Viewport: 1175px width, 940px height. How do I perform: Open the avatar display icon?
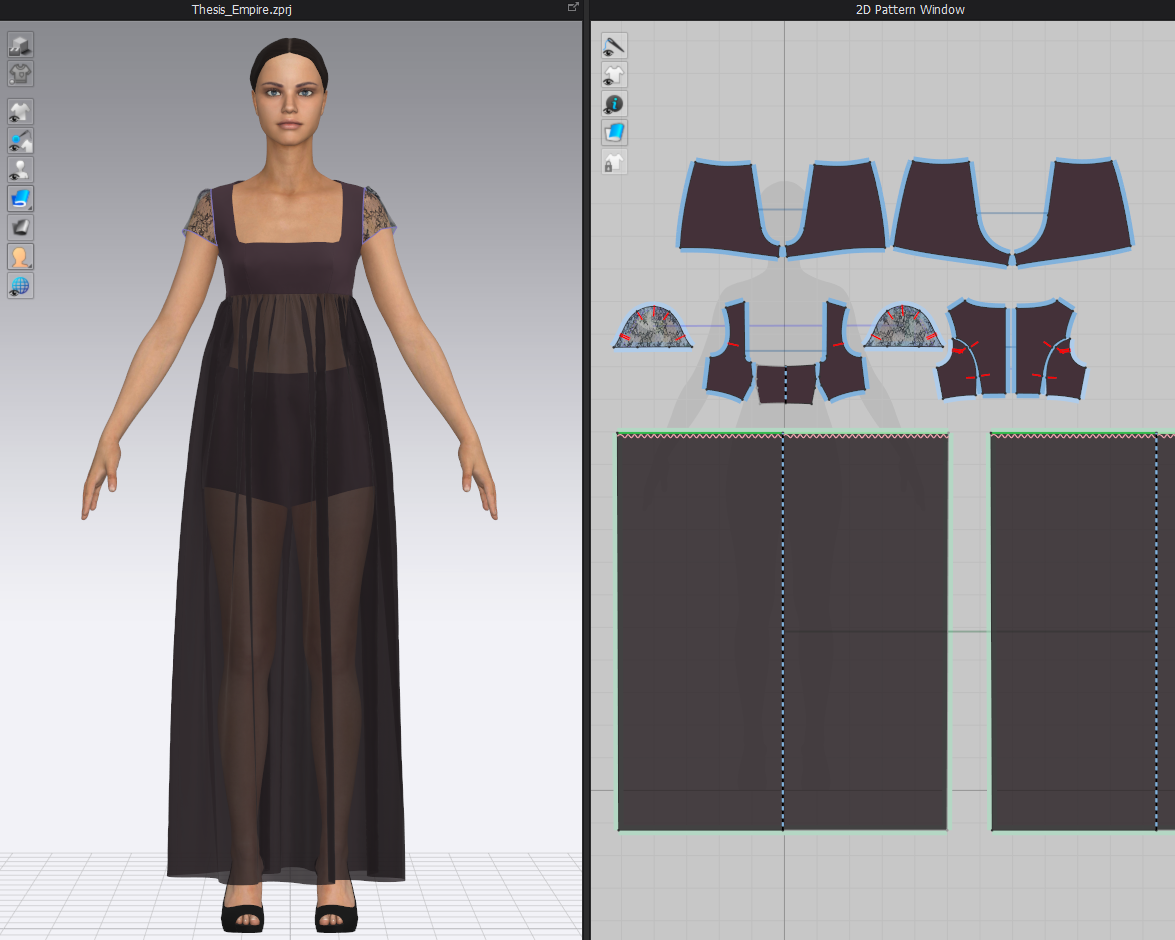click(x=20, y=256)
